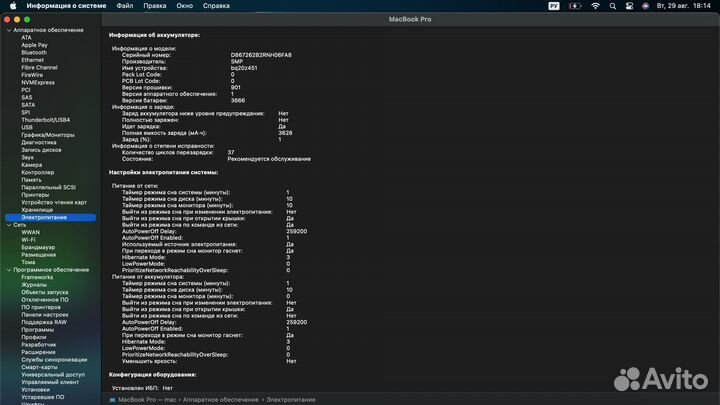
Task: Select Thunderbolt/USB4 in the sidebar
Action: coord(46,119)
